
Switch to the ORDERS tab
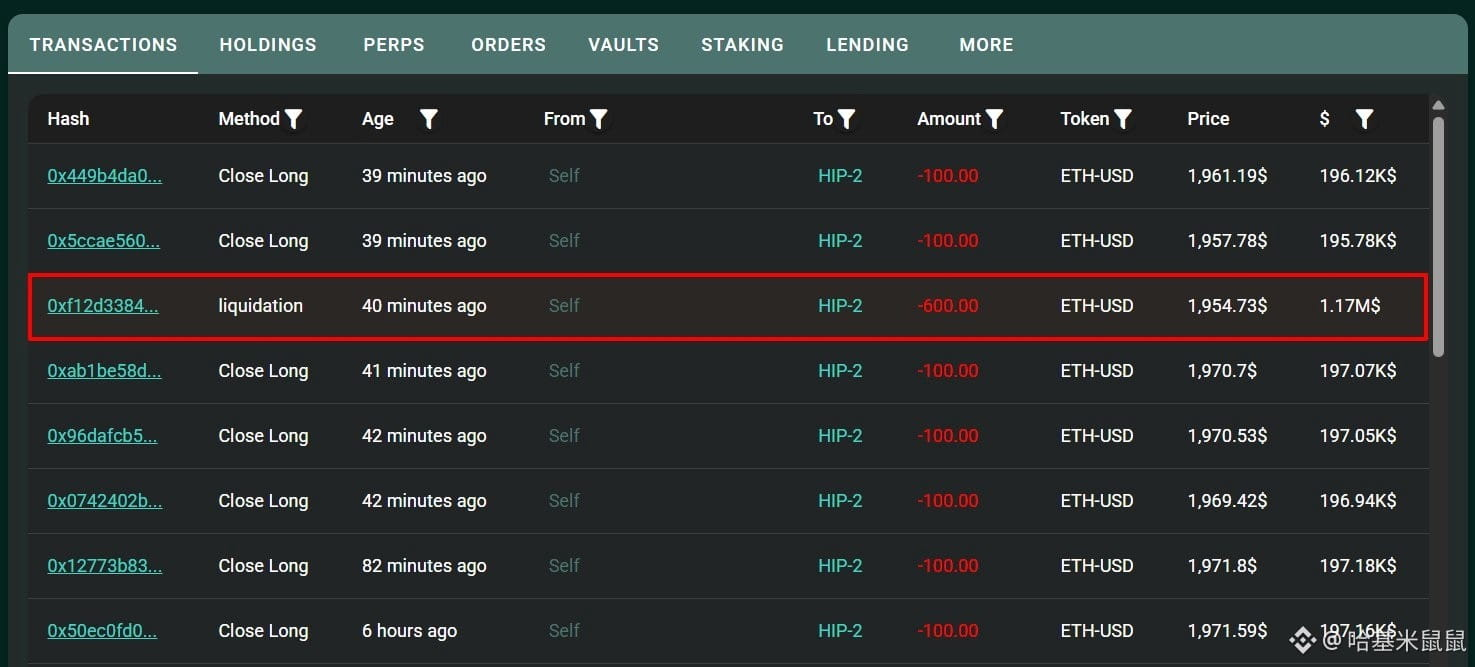[x=509, y=45]
